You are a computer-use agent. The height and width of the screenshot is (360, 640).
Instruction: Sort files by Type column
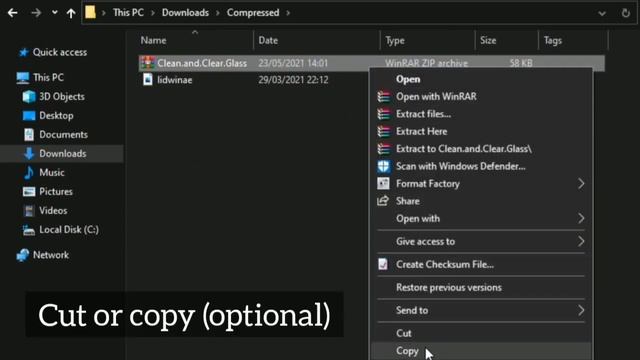click(395, 40)
